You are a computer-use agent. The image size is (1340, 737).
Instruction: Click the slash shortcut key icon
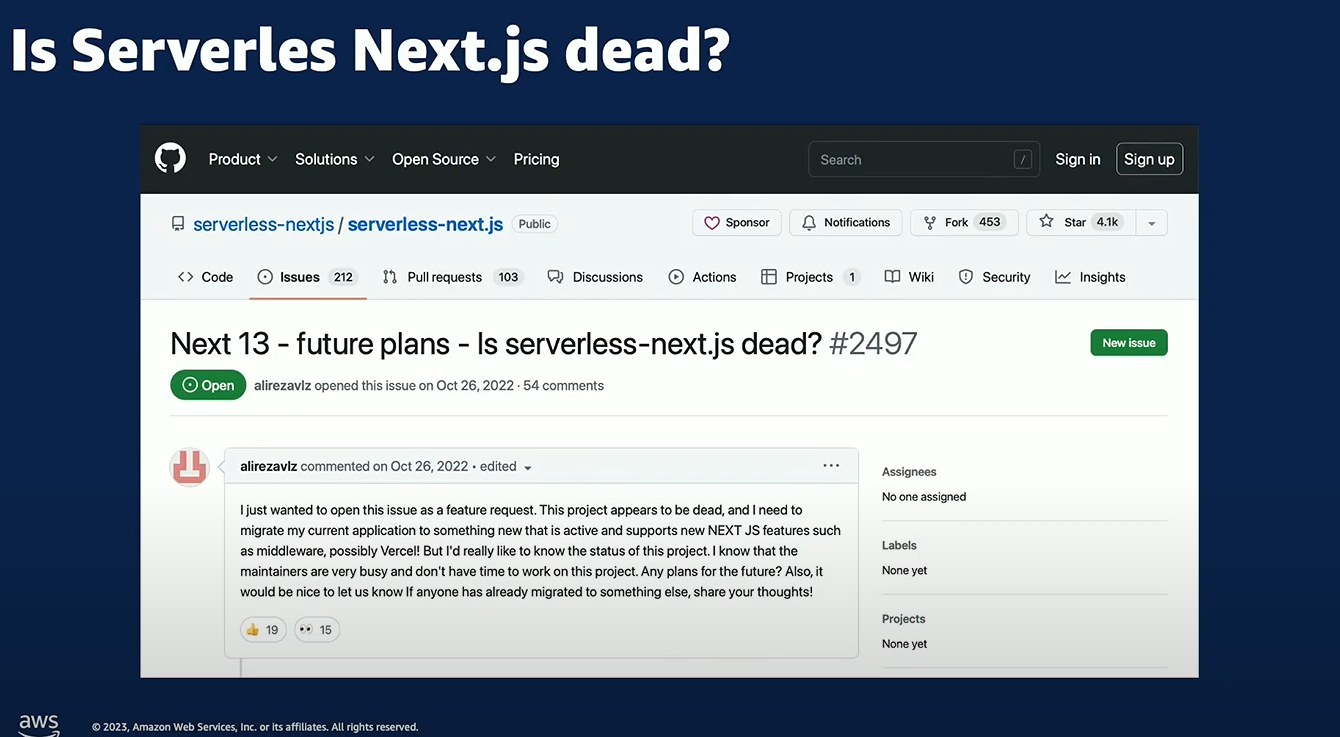point(1022,159)
